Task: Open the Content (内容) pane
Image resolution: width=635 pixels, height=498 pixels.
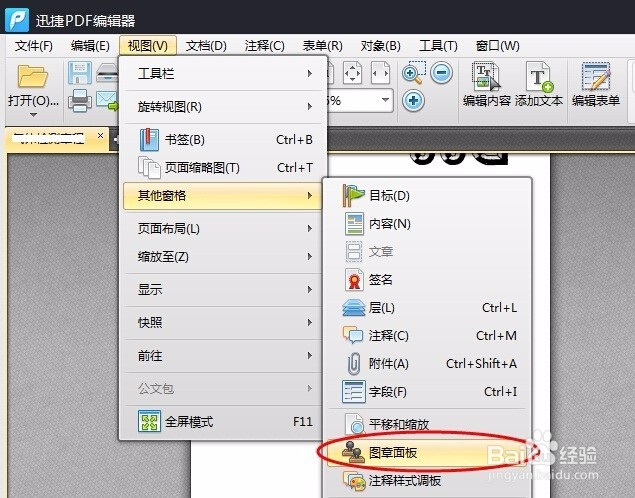Action: [x=427, y=223]
